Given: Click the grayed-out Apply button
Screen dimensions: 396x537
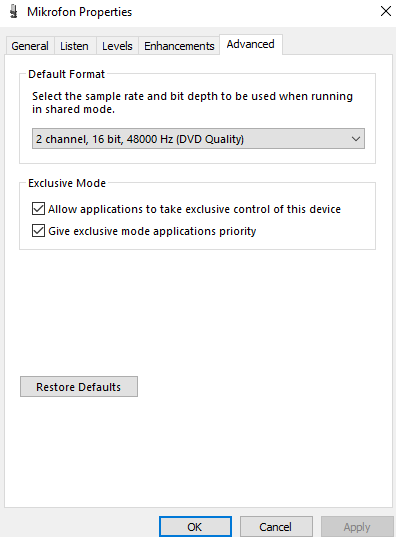Looking at the screenshot, I should (357, 527).
